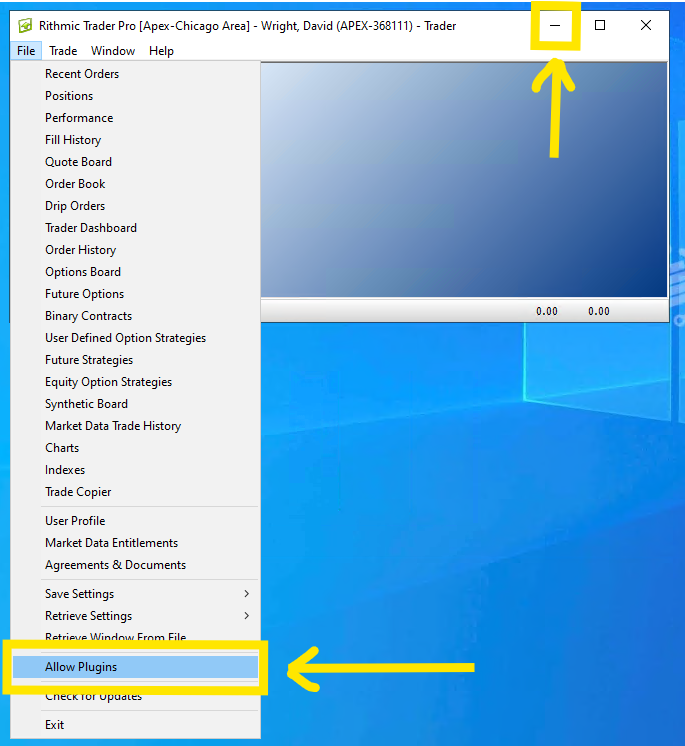Expand the Retrieve Settings submenu
685x746 pixels.
(x=136, y=616)
